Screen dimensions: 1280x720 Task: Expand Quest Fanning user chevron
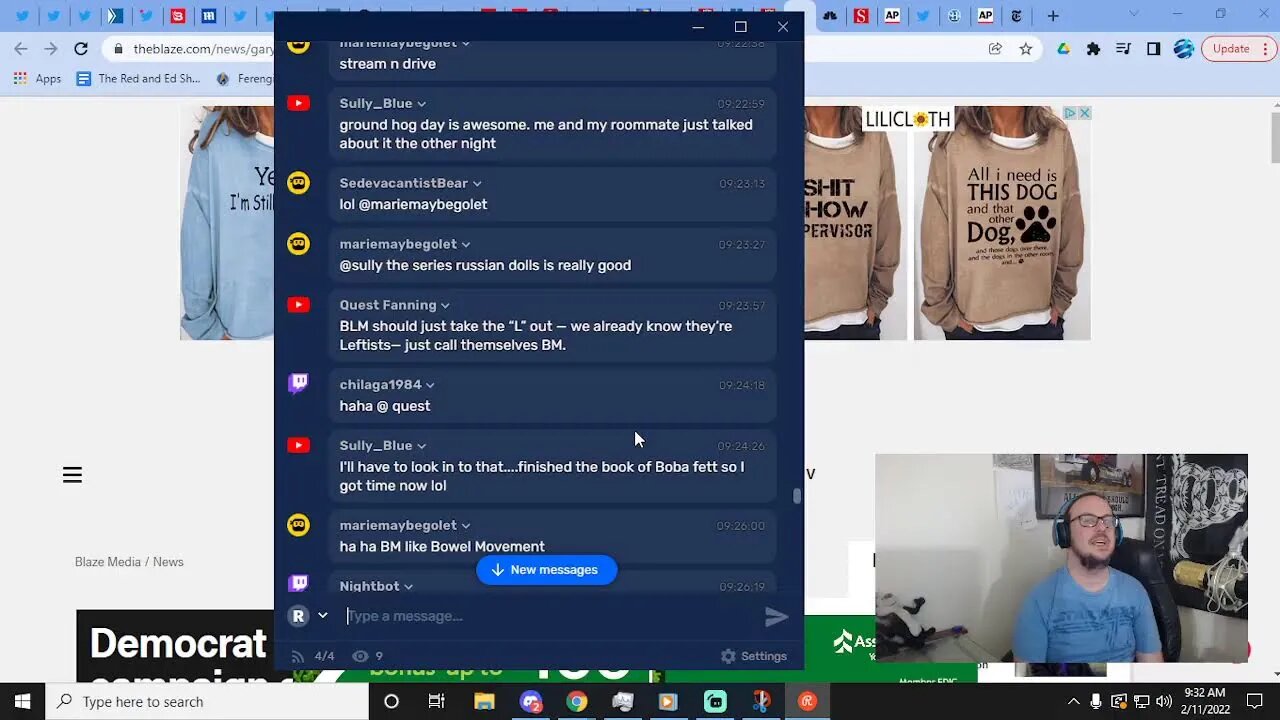click(445, 306)
